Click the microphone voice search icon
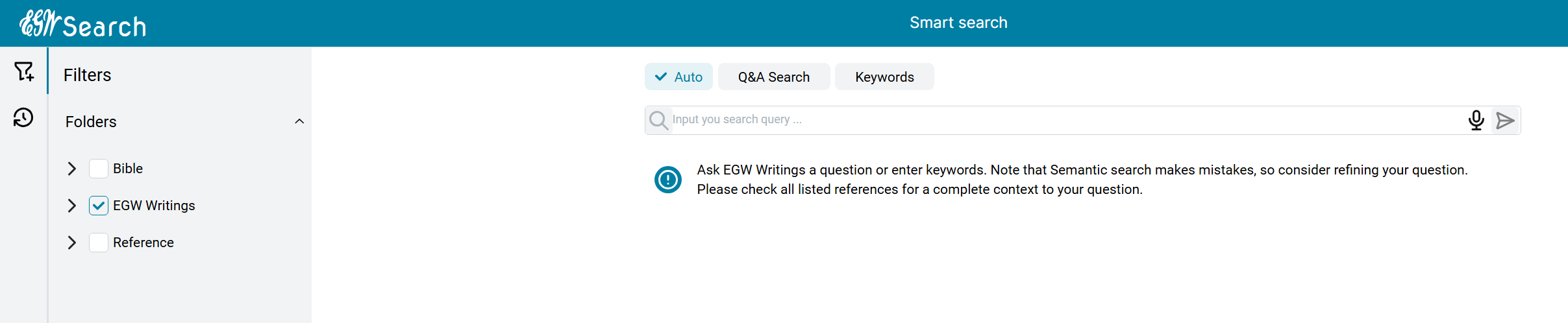Viewport: 1568px width, 323px height. click(x=1476, y=121)
